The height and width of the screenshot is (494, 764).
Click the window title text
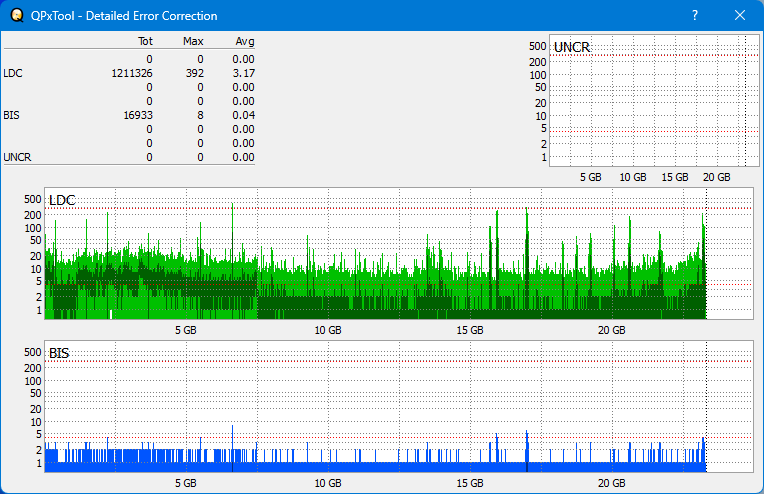tap(124, 16)
